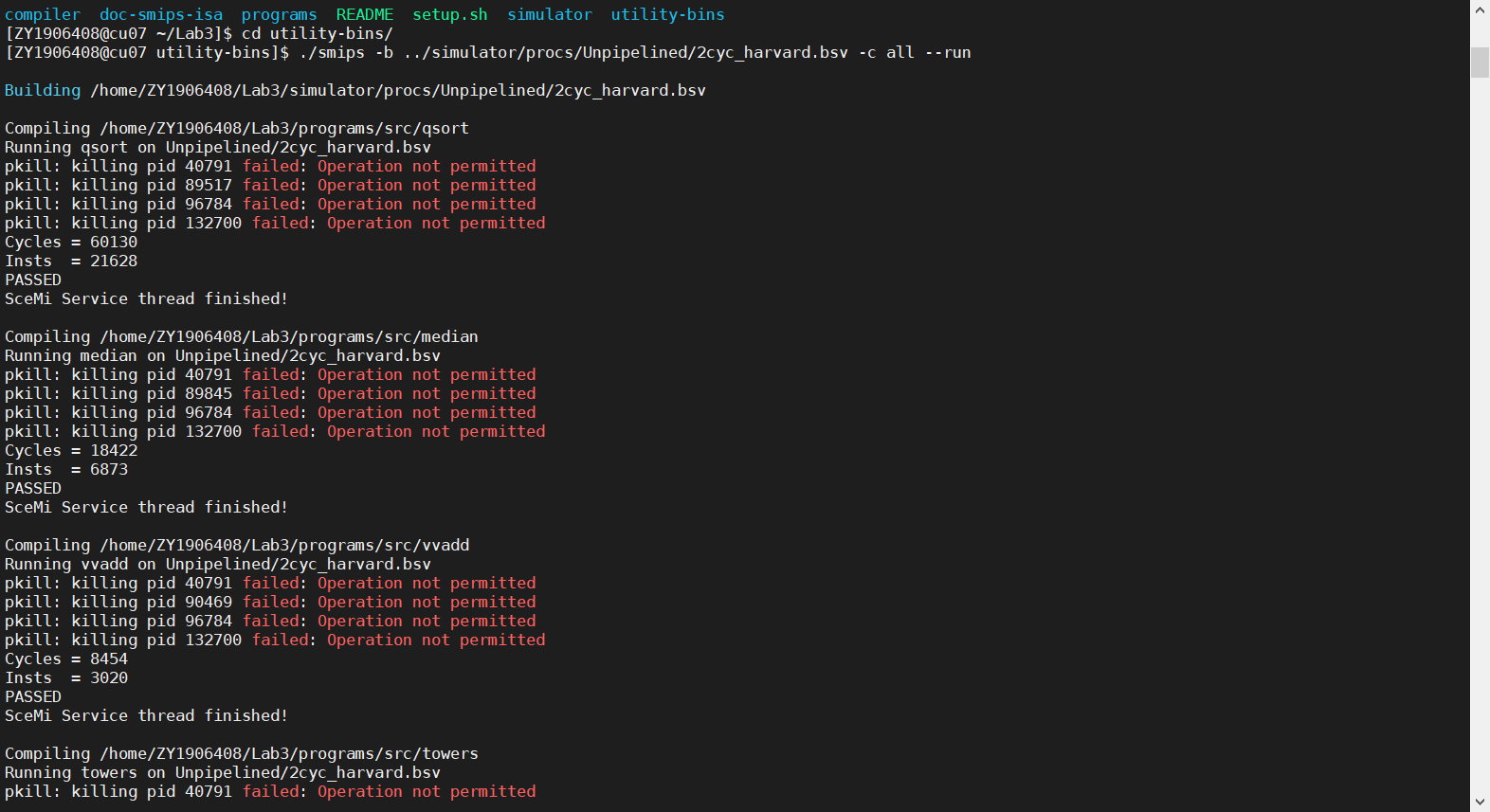This screenshot has width=1490, height=812.
Task: Click the 'Running qsort on' line
Action: click(x=218, y=147)
